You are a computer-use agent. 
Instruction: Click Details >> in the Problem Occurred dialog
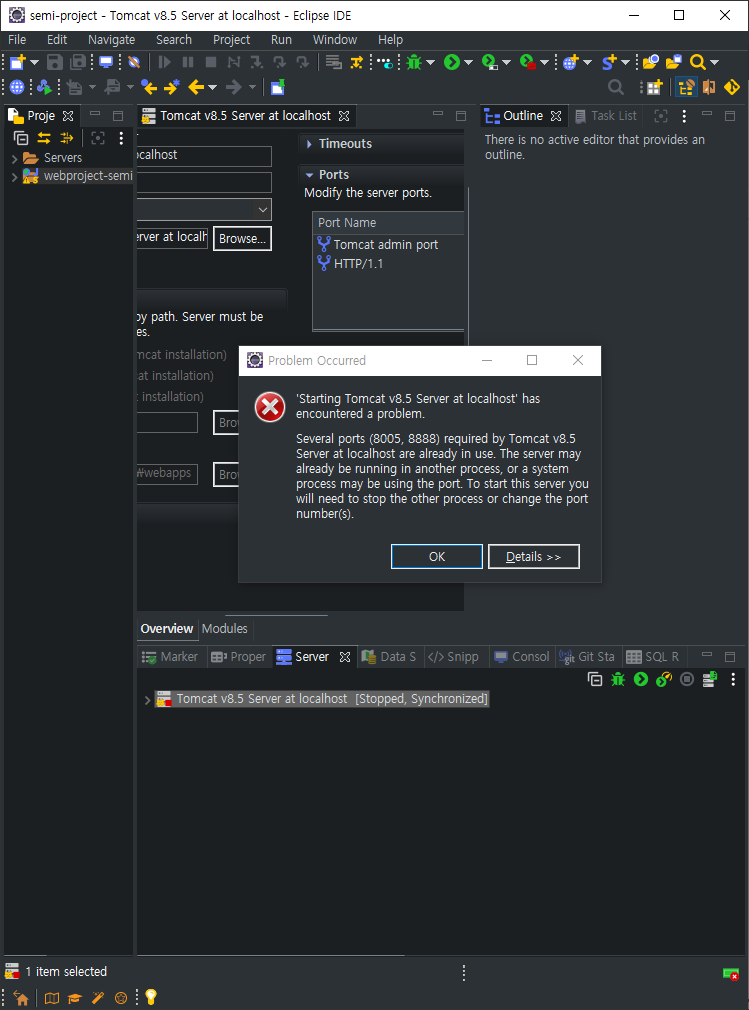[x=534, y=557]
